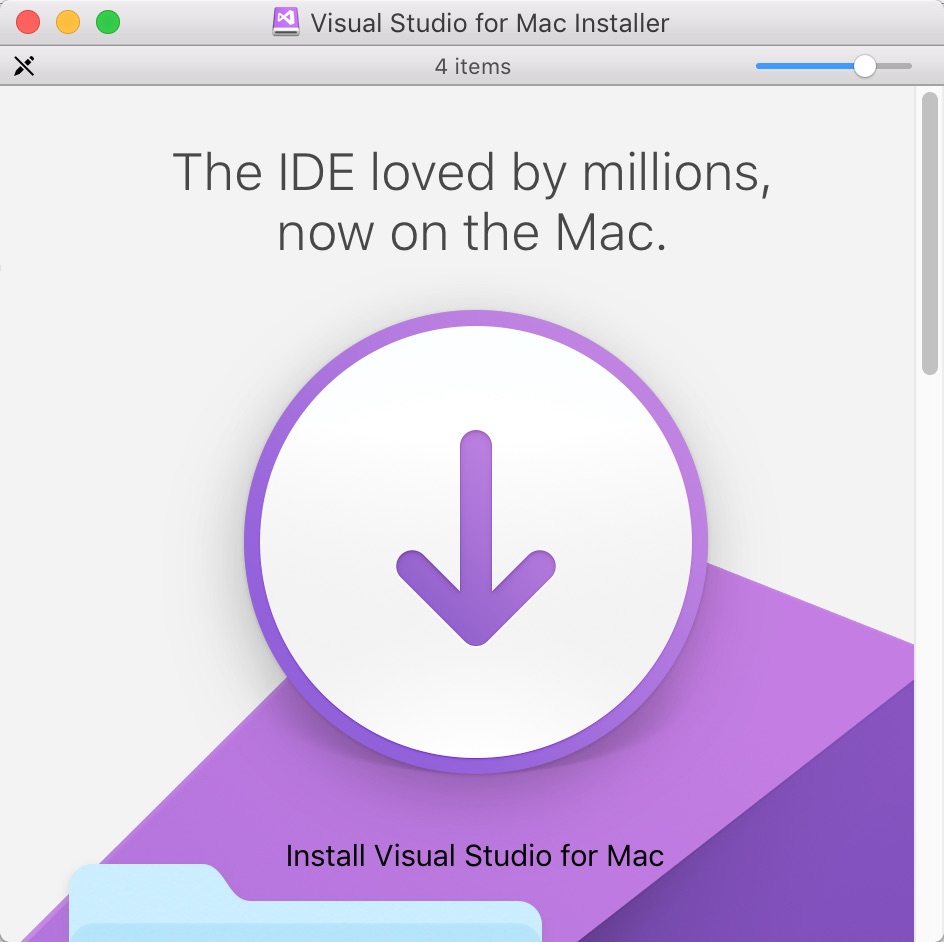Click the crossed-out pencil read-only icon

coord(24,67)
